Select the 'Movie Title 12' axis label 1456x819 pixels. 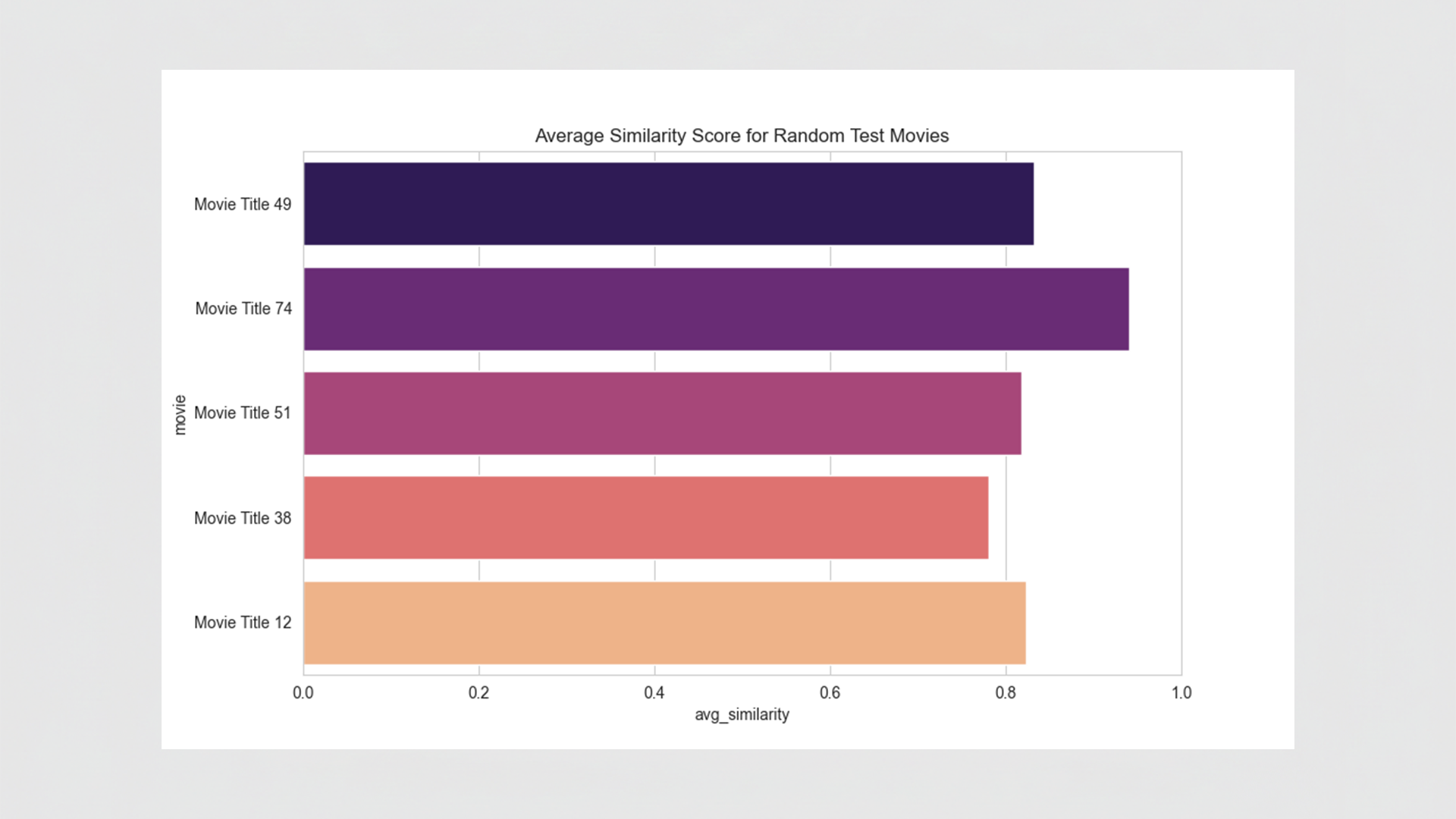tap(243, 623)
